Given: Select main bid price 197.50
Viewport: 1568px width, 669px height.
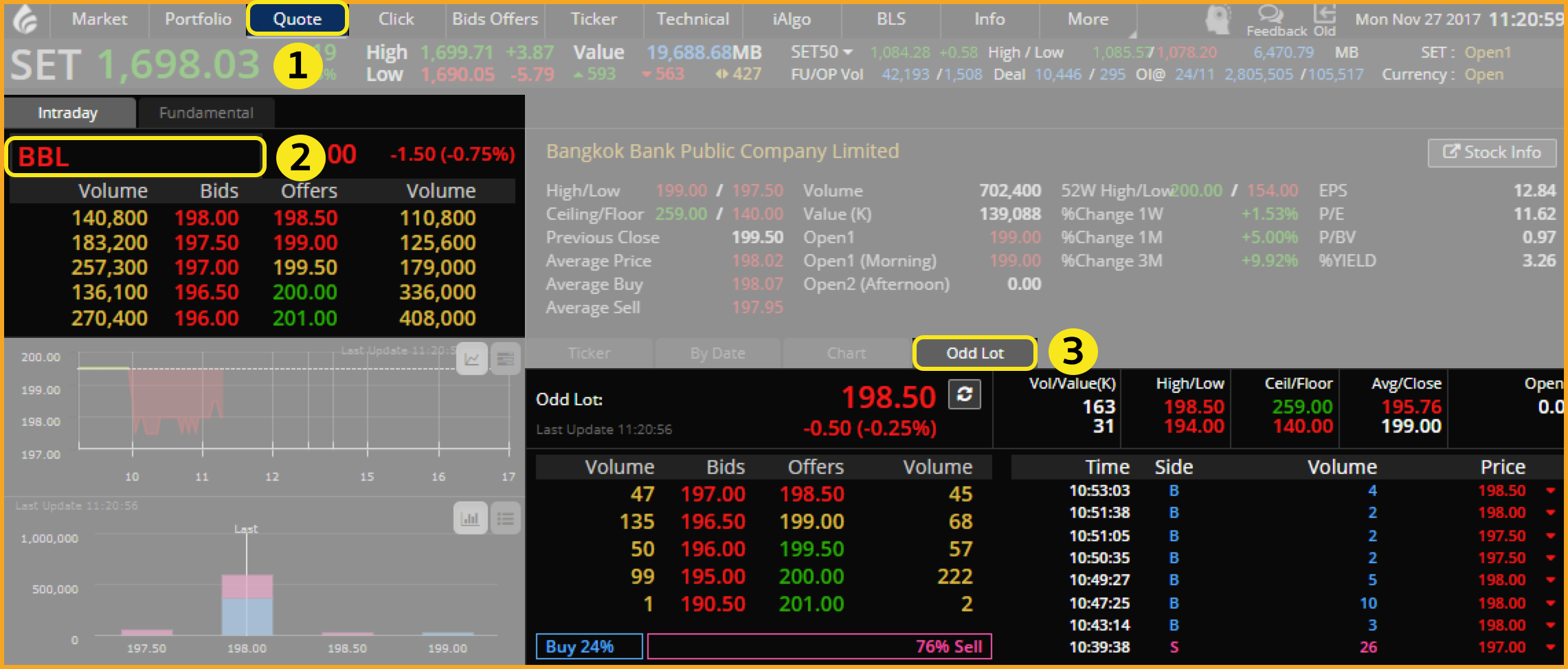Looking at the screenshot, I should 206,242.
